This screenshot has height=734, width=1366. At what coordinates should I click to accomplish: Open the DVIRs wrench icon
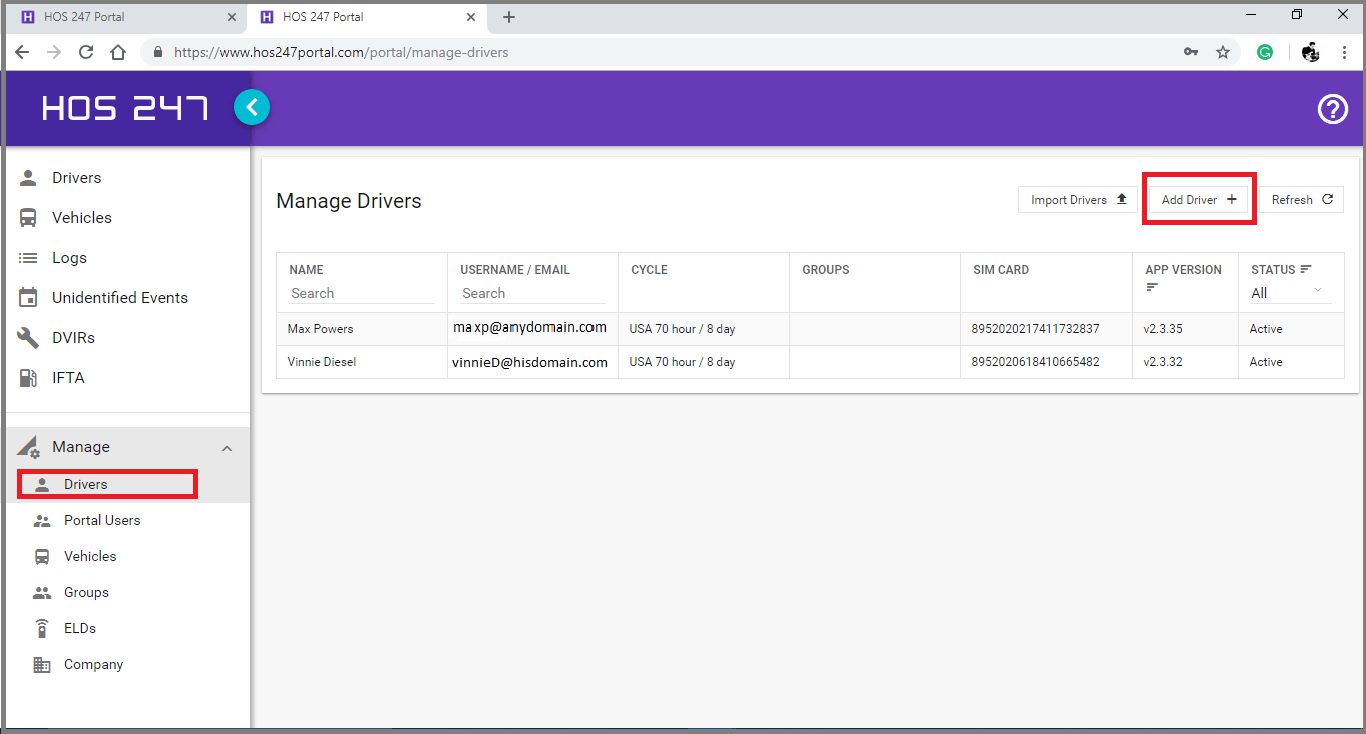coord(30,337)
